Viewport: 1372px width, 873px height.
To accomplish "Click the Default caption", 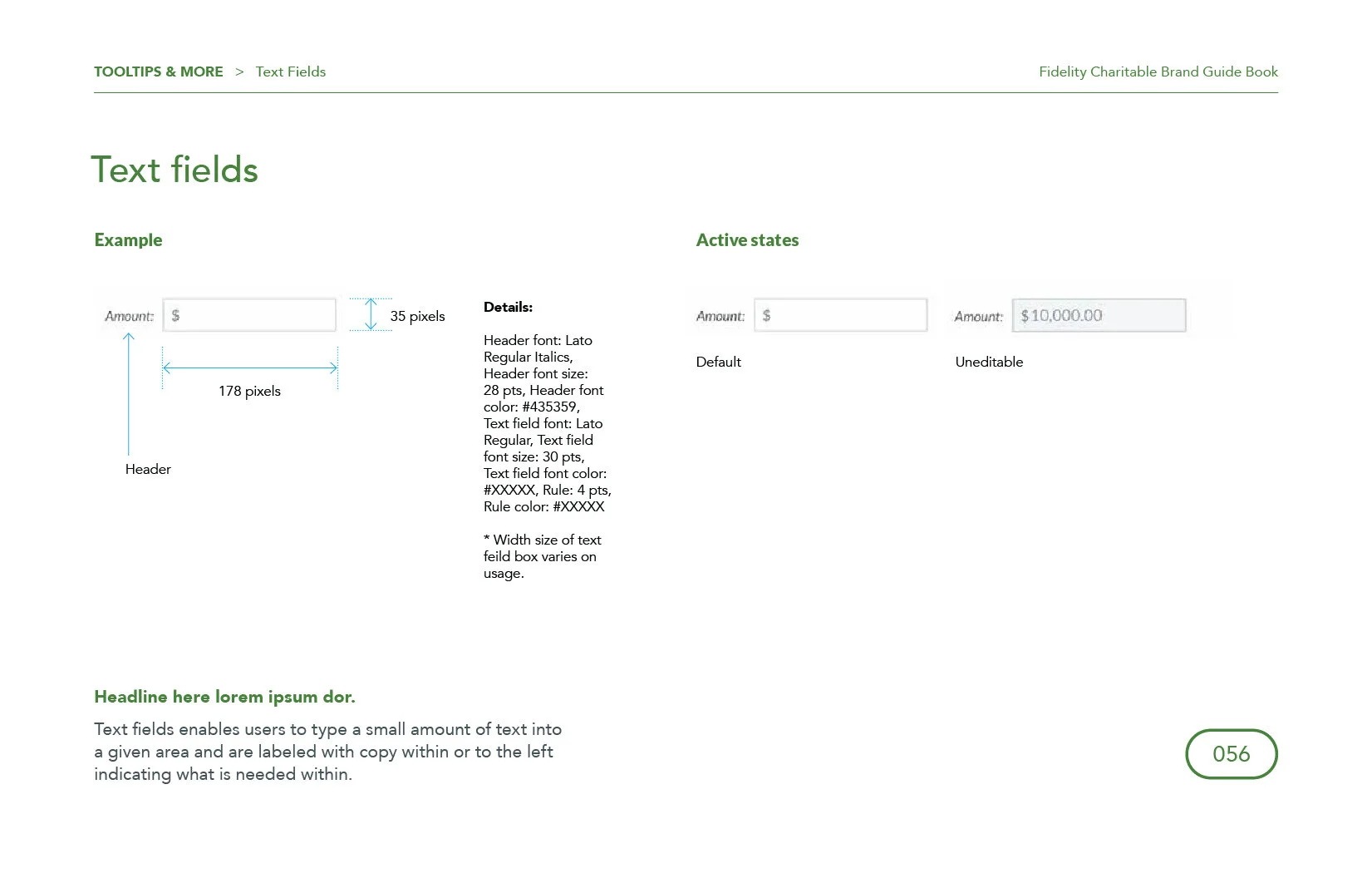I will pyautogui.click(x=718, y=362).
